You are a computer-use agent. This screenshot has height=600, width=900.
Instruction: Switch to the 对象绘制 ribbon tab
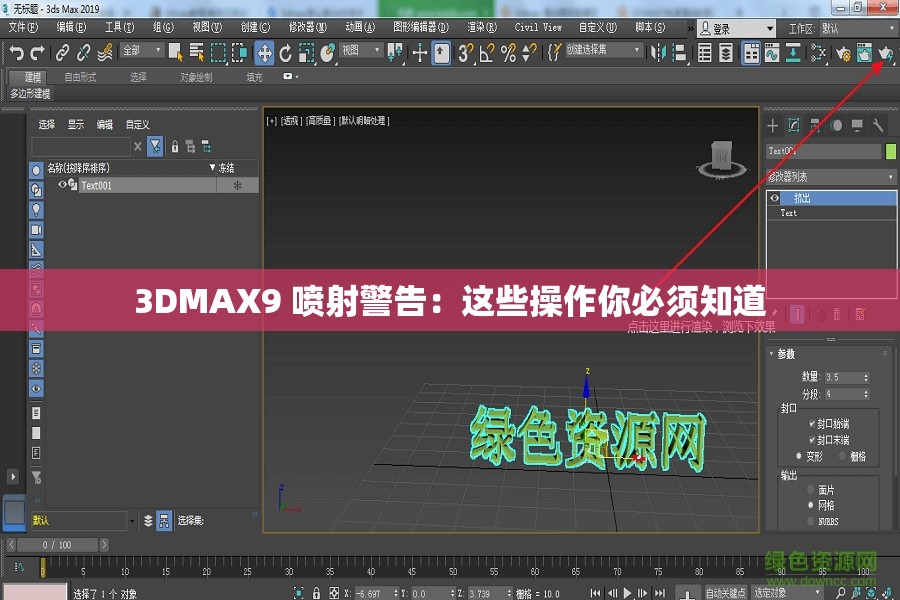[x=196, y=77]
